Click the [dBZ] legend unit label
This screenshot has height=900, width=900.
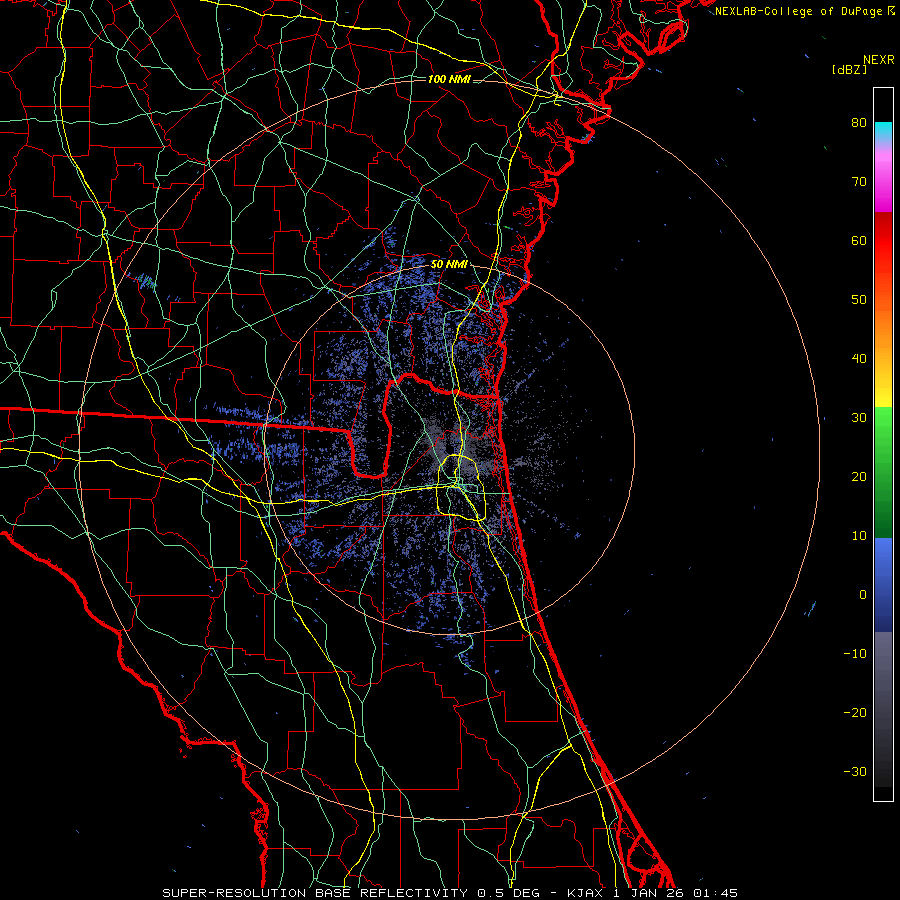coord(849,69)
